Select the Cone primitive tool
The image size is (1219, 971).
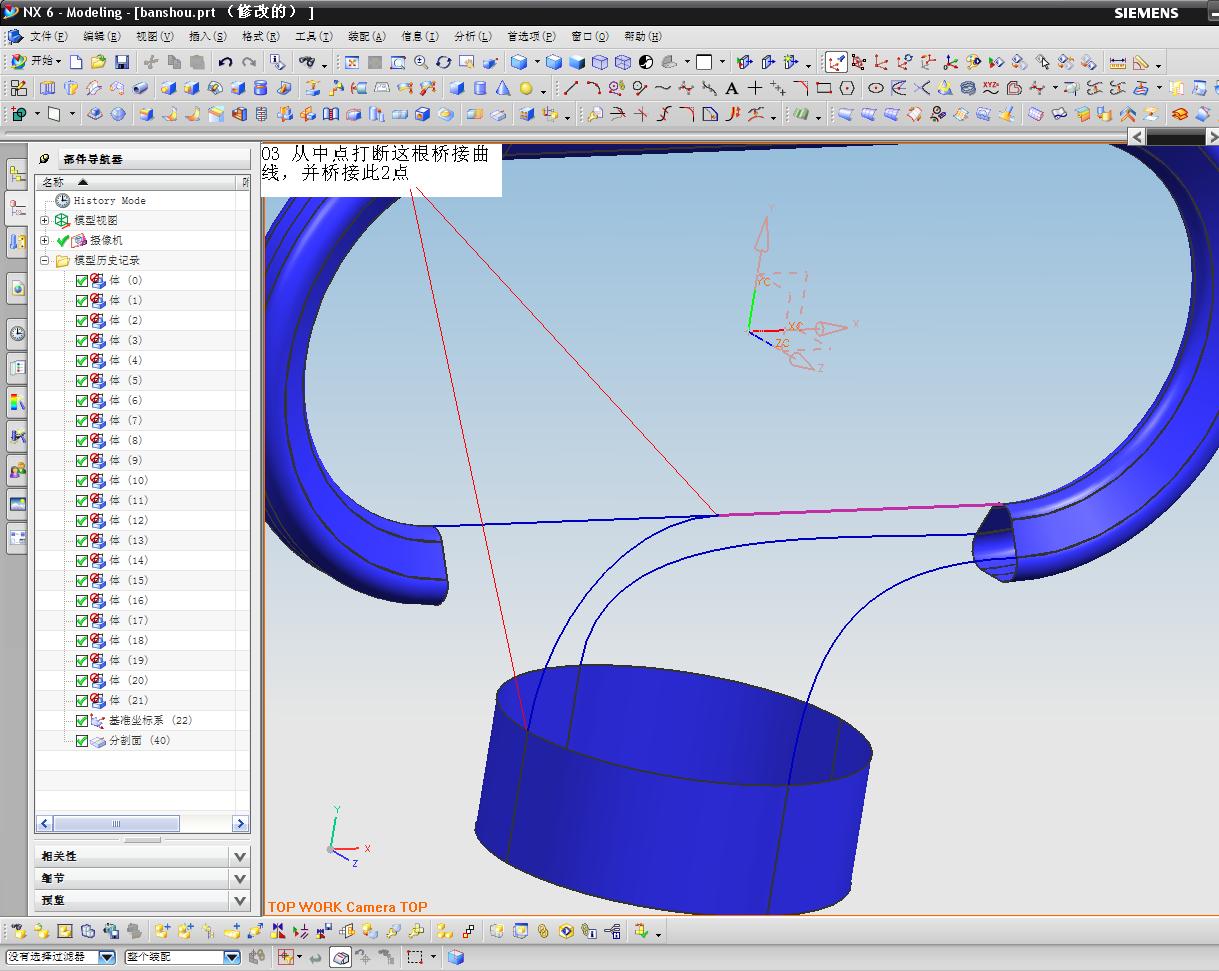point(503,88)
